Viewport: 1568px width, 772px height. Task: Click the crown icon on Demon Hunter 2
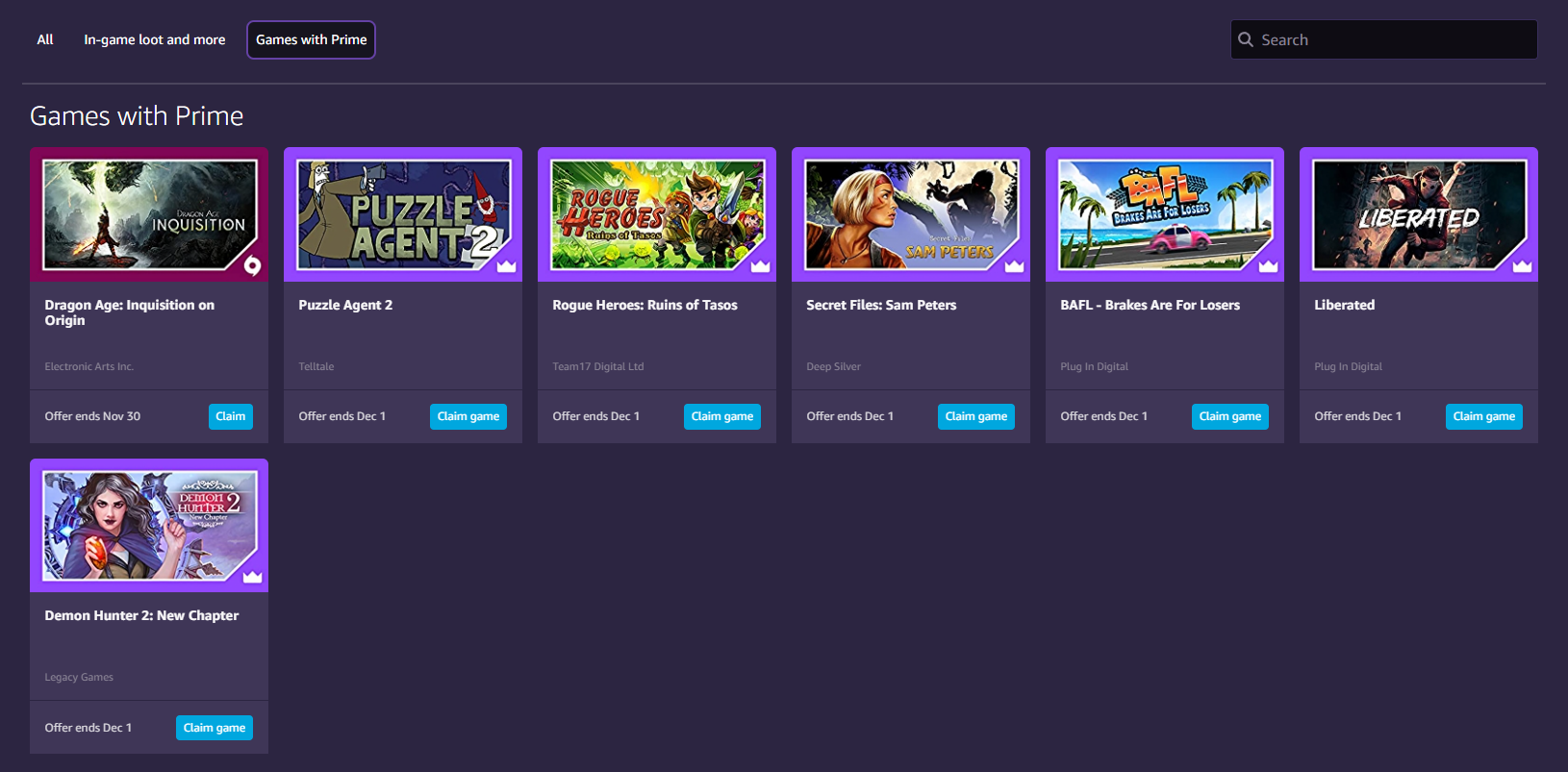click(x=252, y=577)
